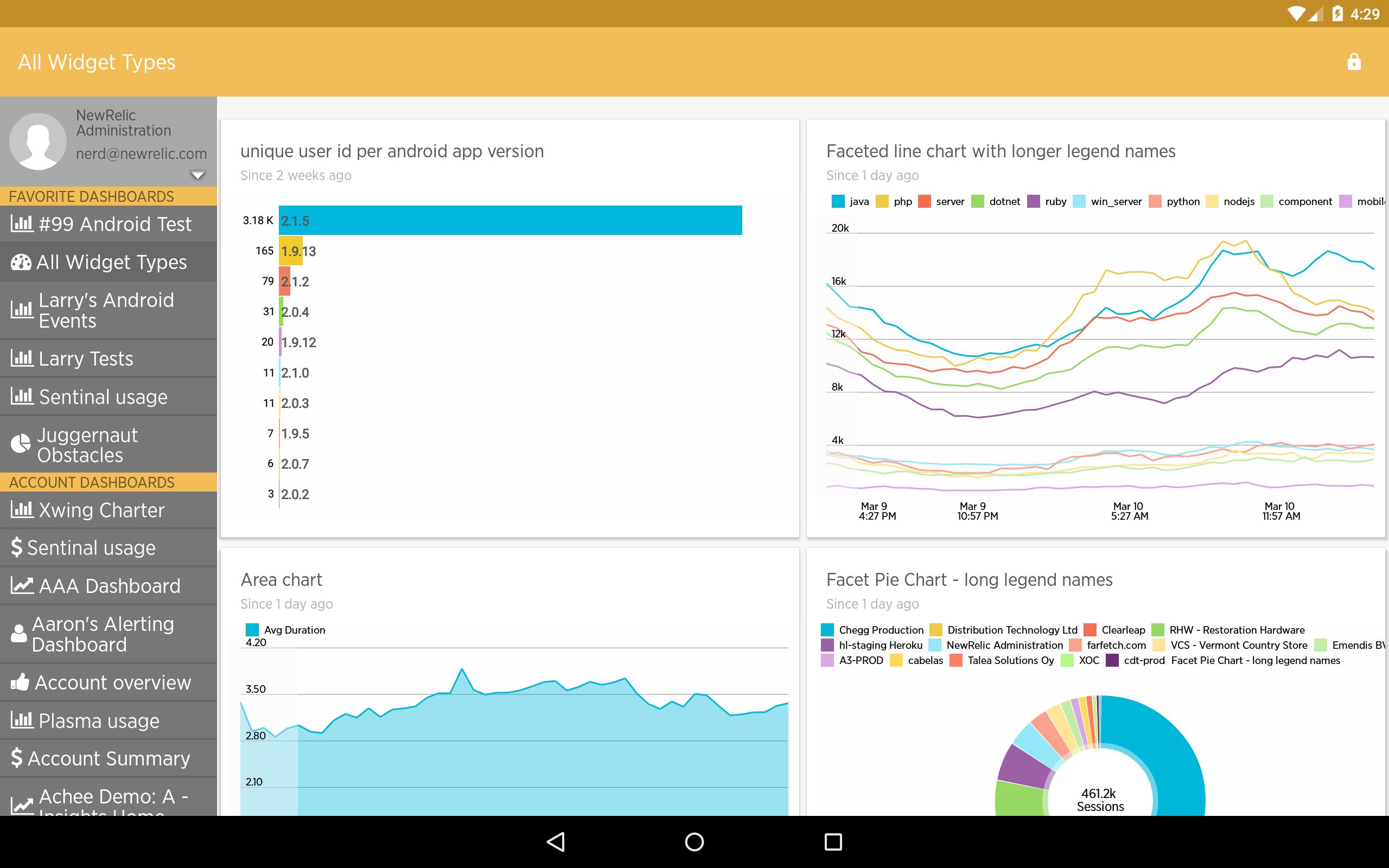Tap the '2.0.2' version row label

(x=295, y=494)
